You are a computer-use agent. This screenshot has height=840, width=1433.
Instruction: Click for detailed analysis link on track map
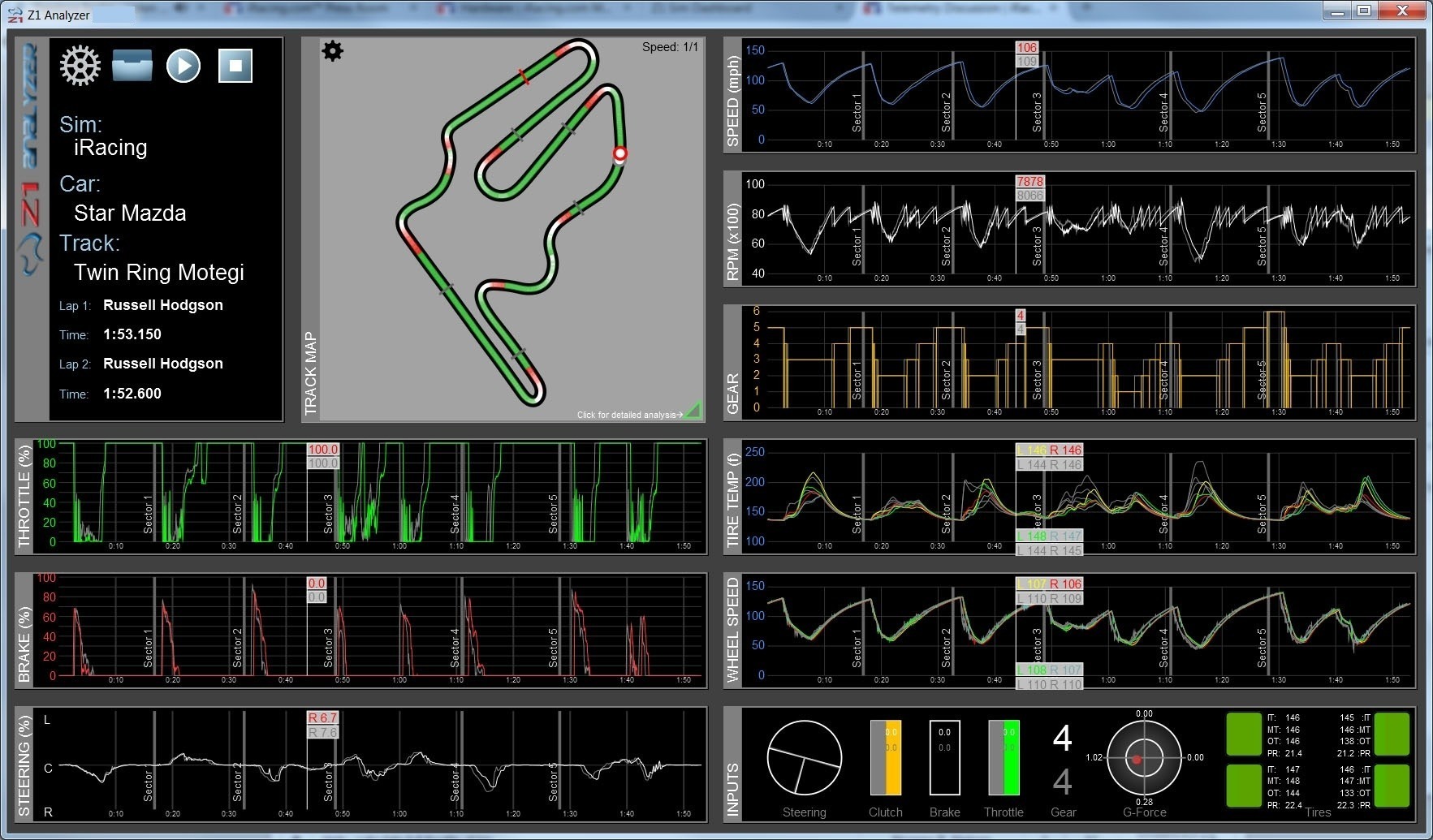(629, 415)
